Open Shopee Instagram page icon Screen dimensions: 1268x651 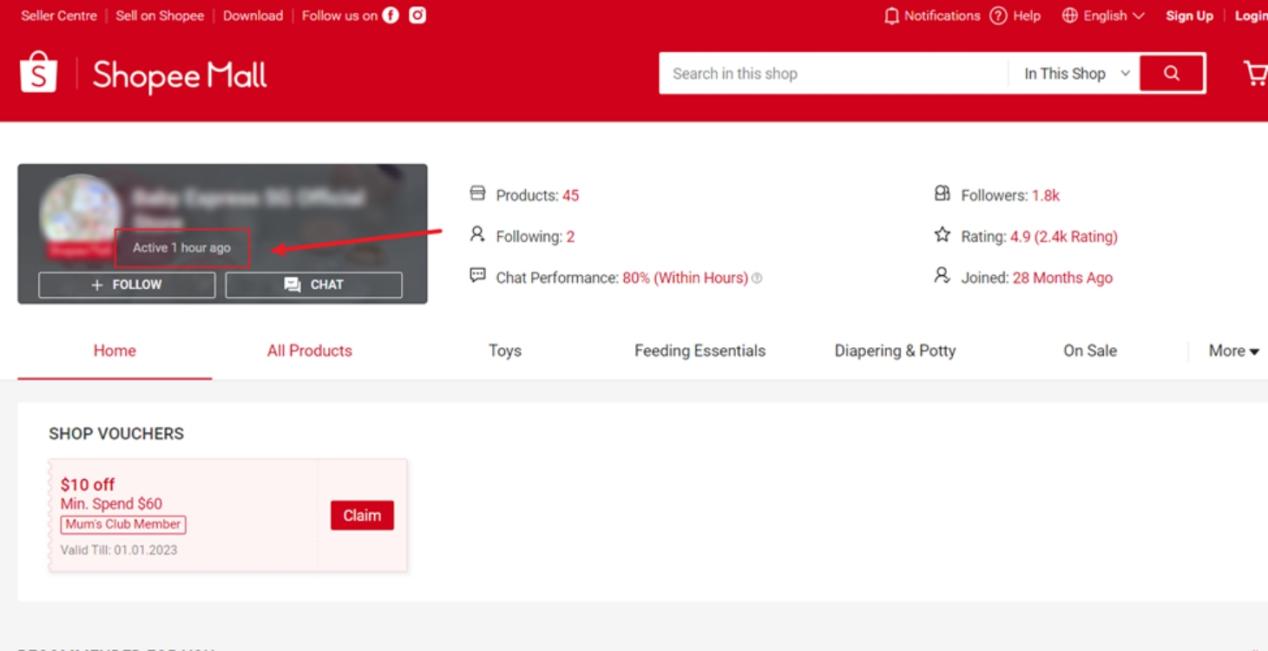[x=418, y=15]
